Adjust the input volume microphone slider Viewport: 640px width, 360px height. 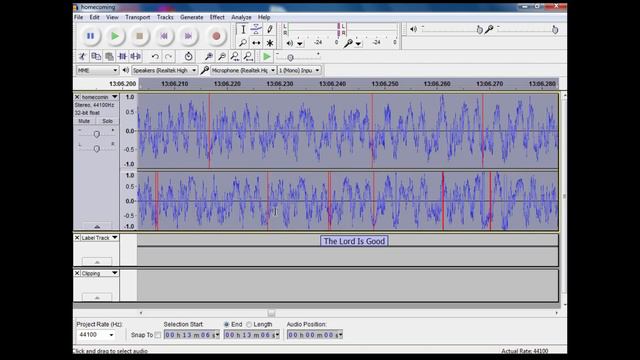coord(555,29)
